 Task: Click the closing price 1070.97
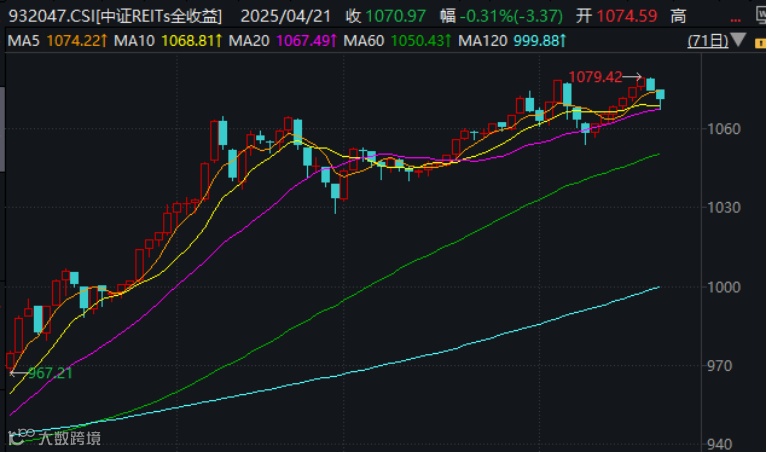395,16
